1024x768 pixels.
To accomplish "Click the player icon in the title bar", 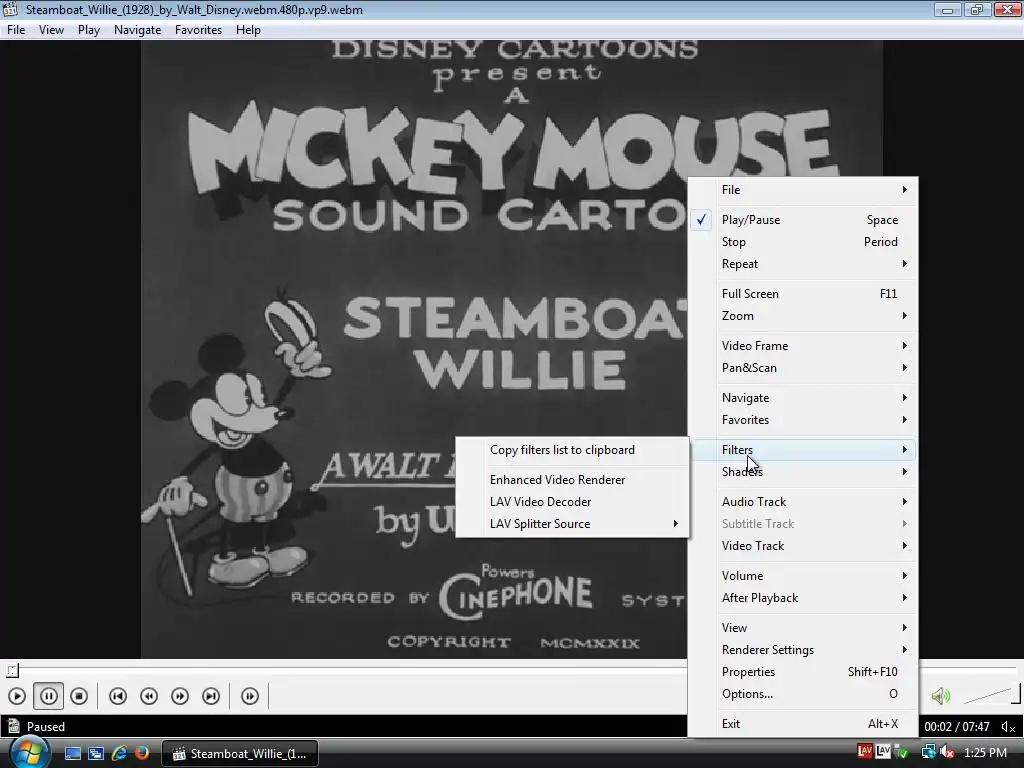I will (10, 9).
